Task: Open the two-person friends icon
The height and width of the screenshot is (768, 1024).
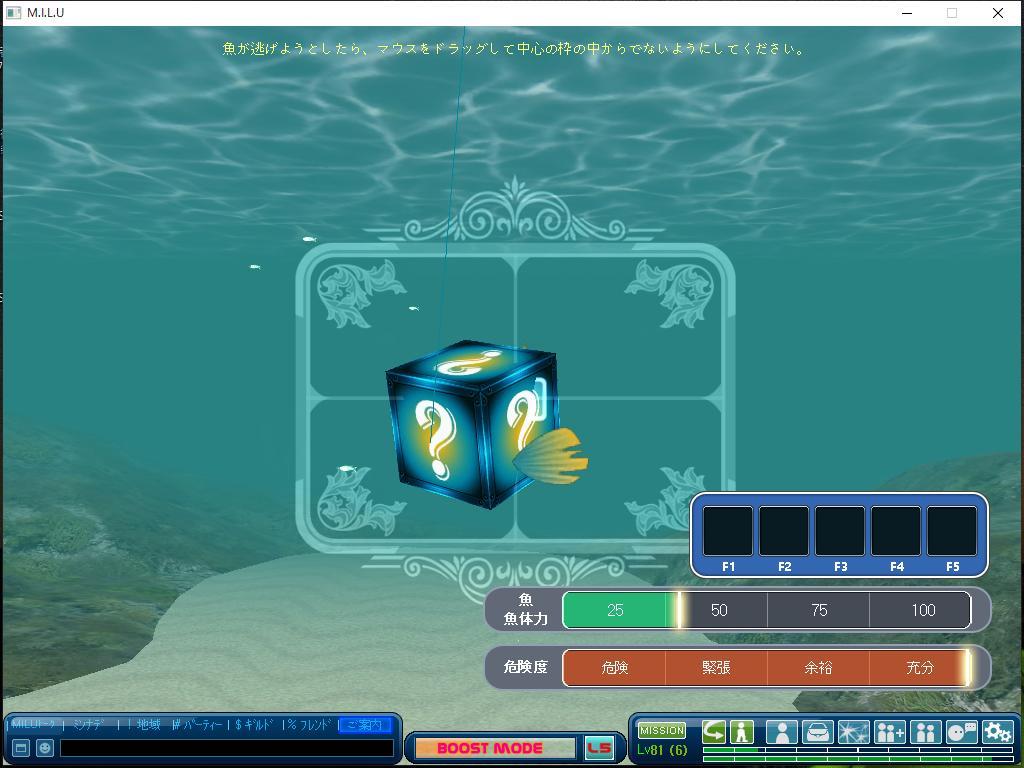Action: 925,732
